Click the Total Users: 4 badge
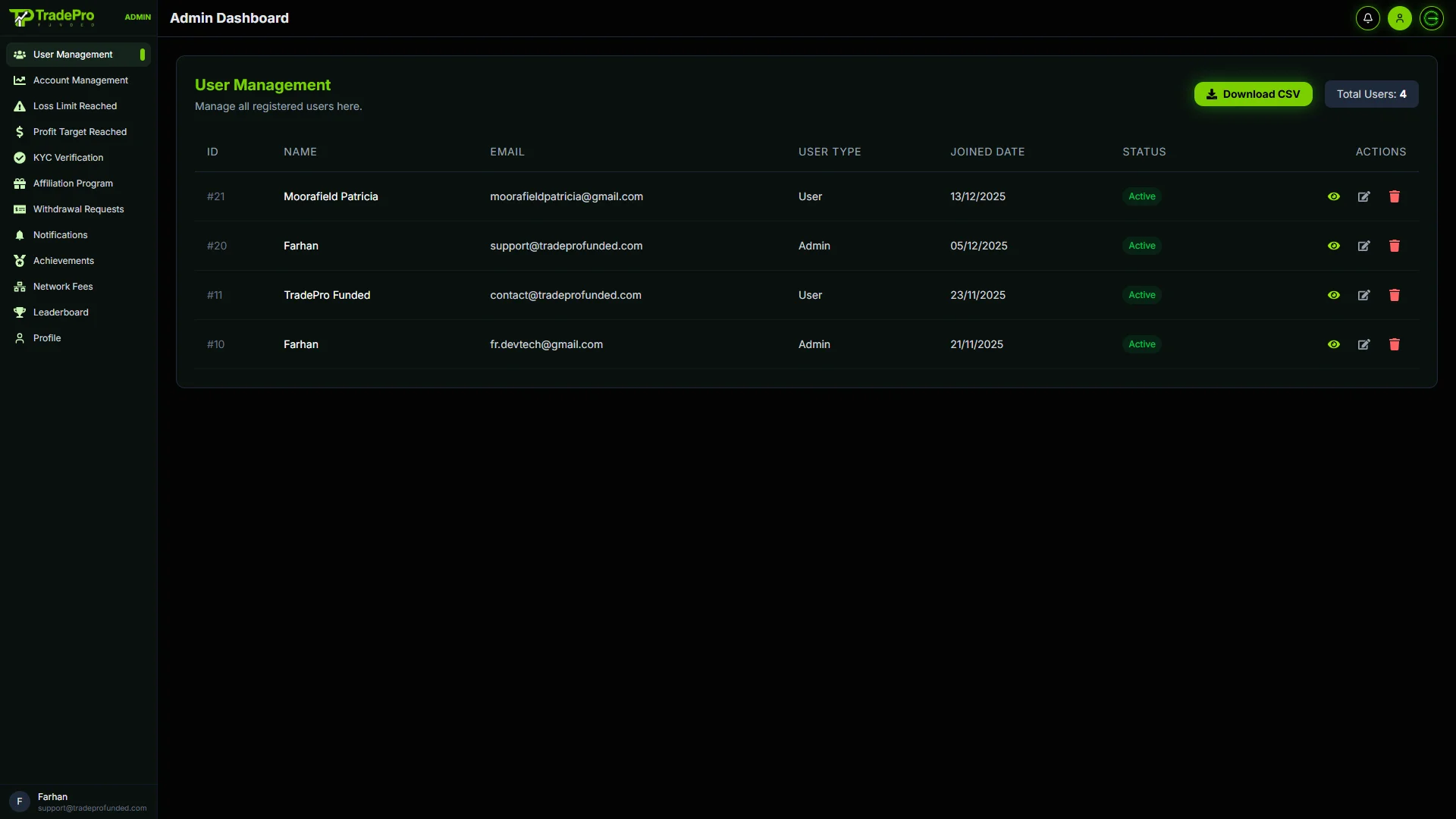 click(x=1371, y=94)
